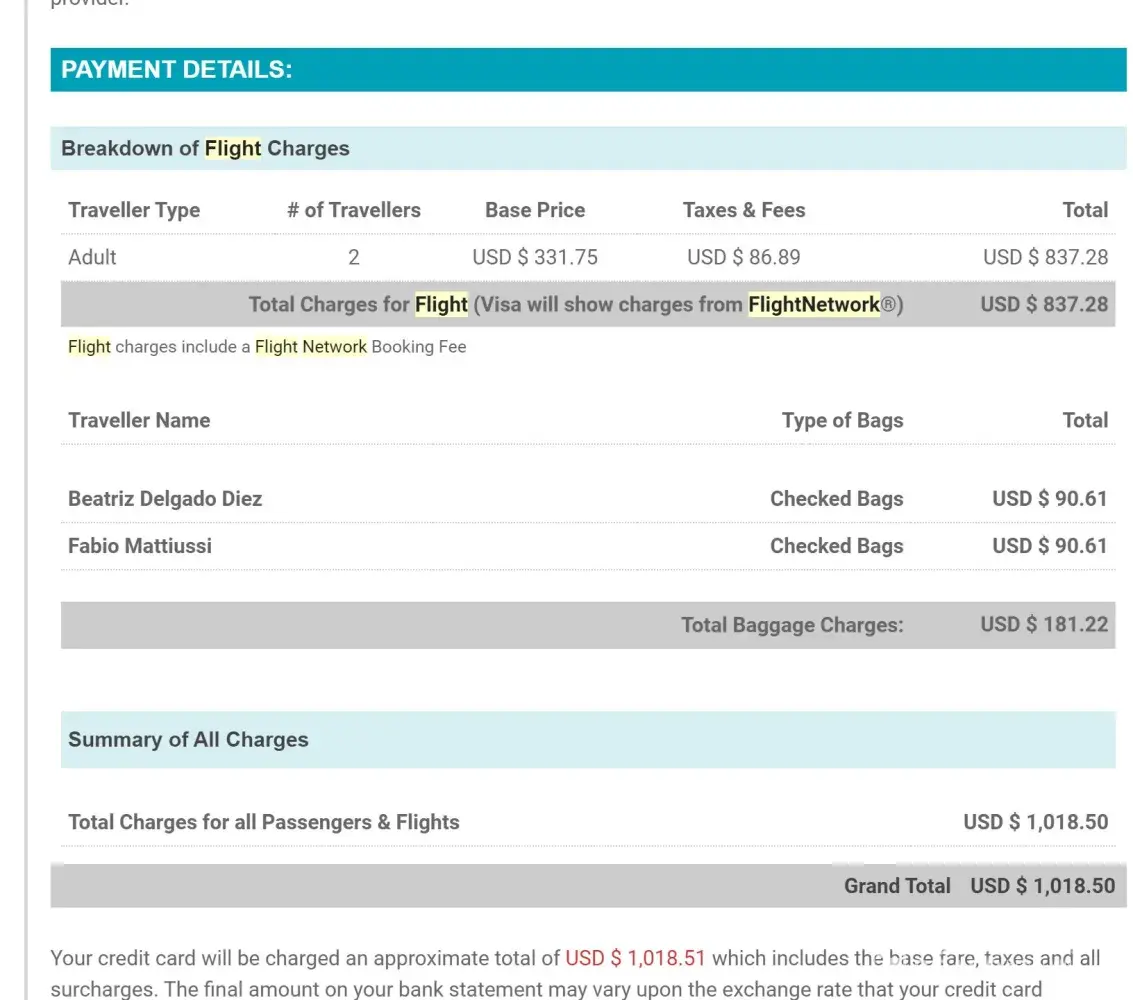The height and width of the screenshot is (1000, 1133).
Task: Click the Type of Bags column header
Action: click(842, 420)
